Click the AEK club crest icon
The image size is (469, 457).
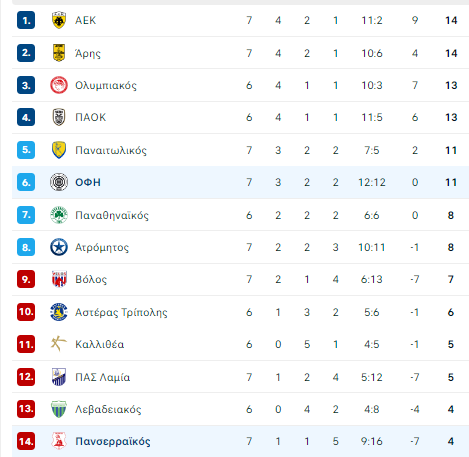59,20
